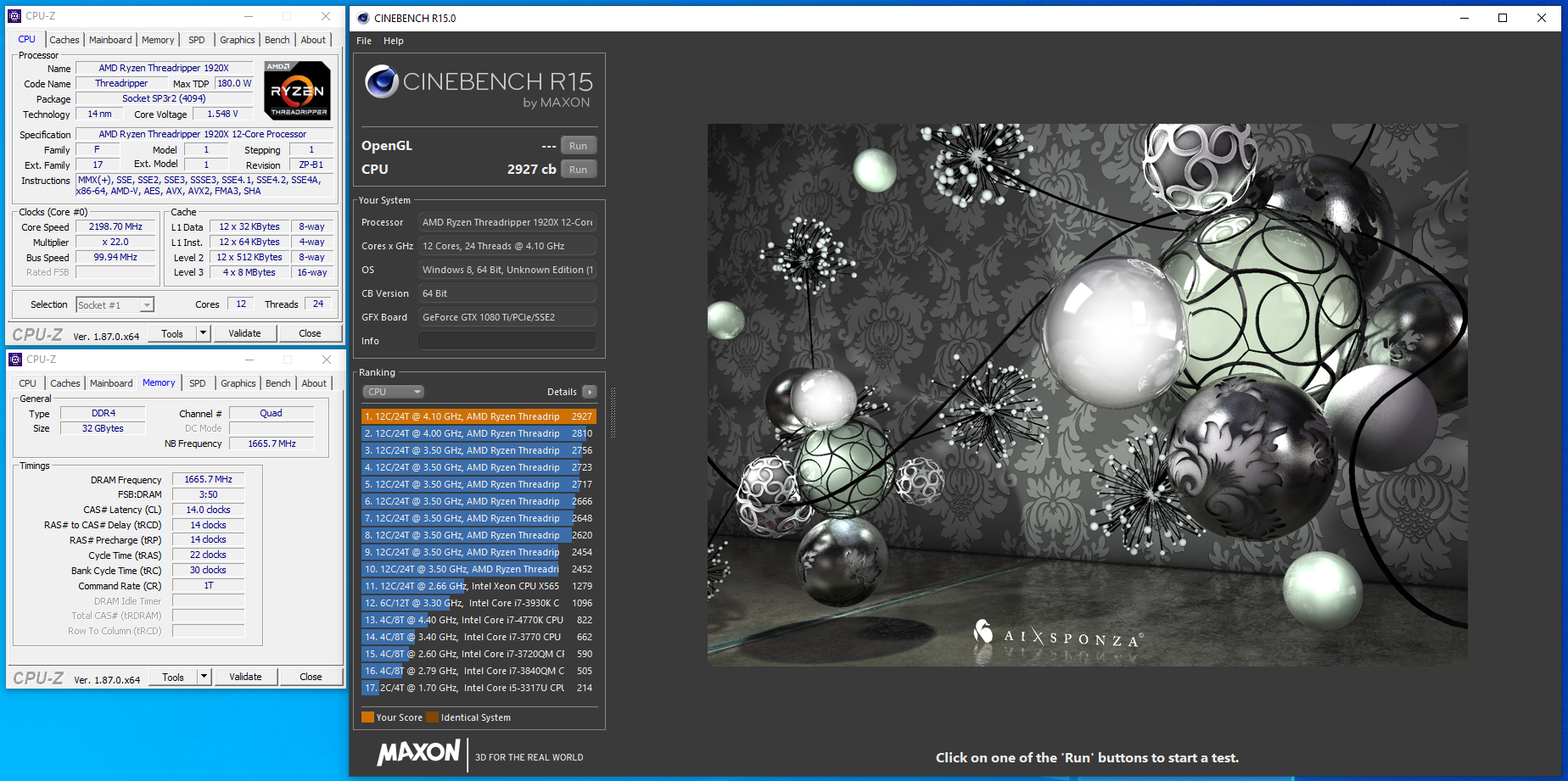Select ranking entry 13 Core i7-4770K
Screen dimensions: 1568x781
[479, 620]
